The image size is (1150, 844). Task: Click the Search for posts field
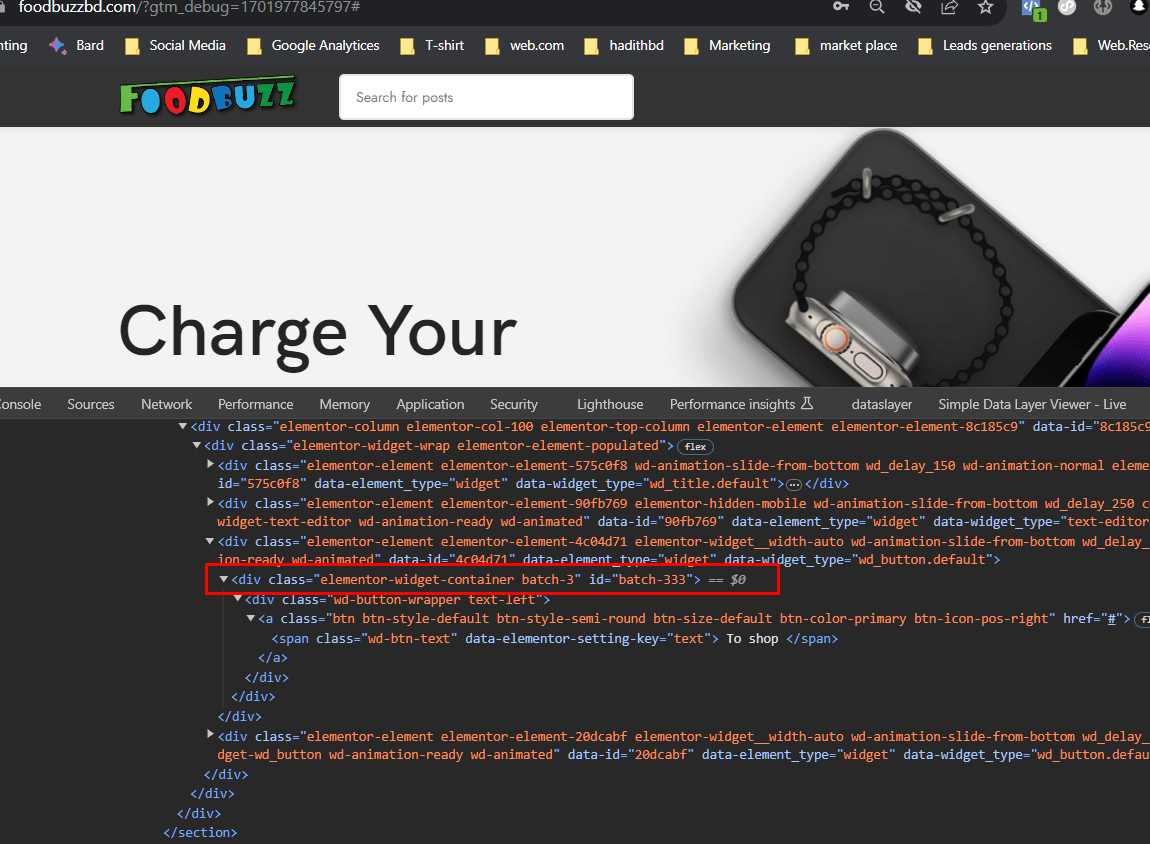point(486,97)
